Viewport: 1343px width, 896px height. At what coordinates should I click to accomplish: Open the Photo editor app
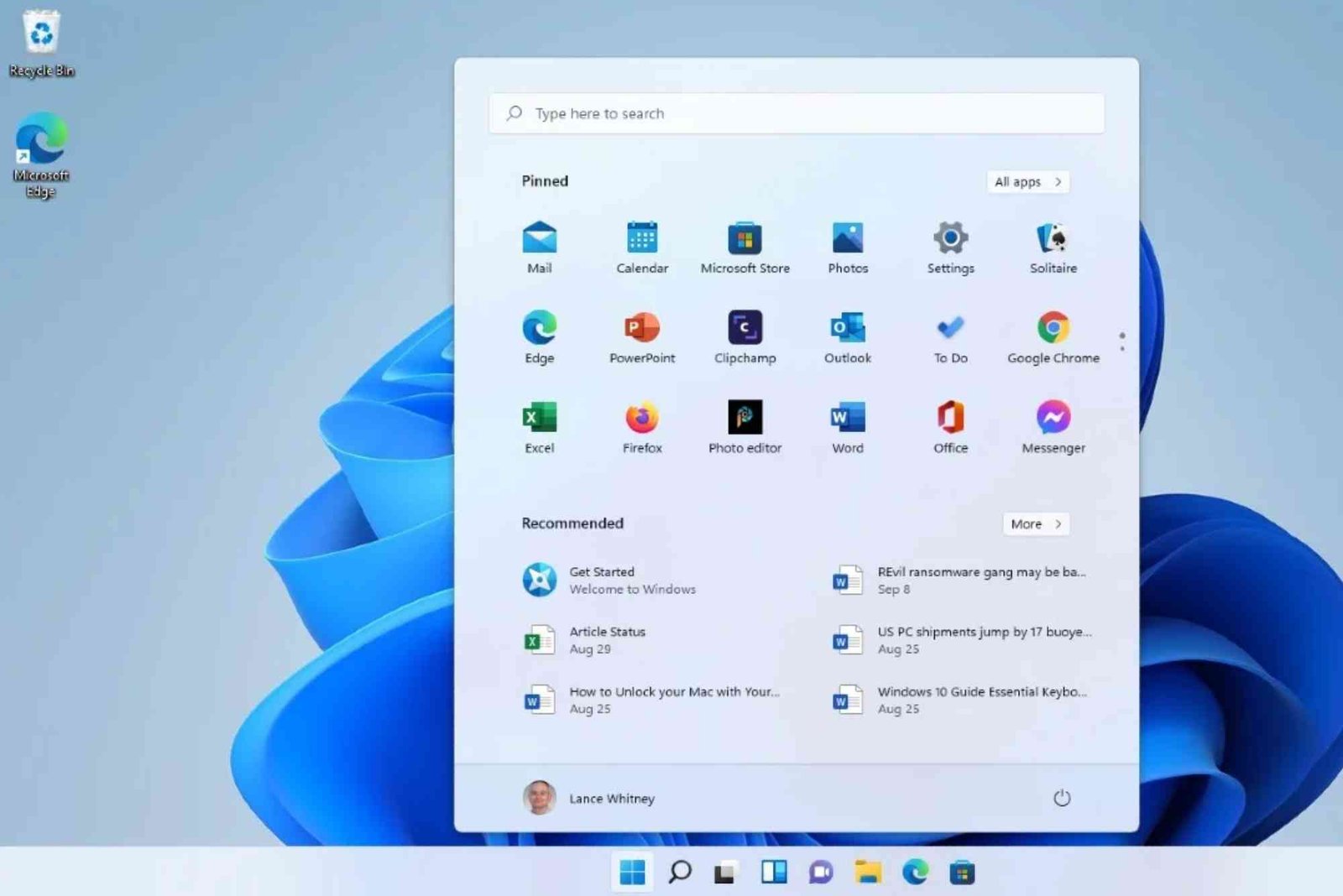click(745, 425)
